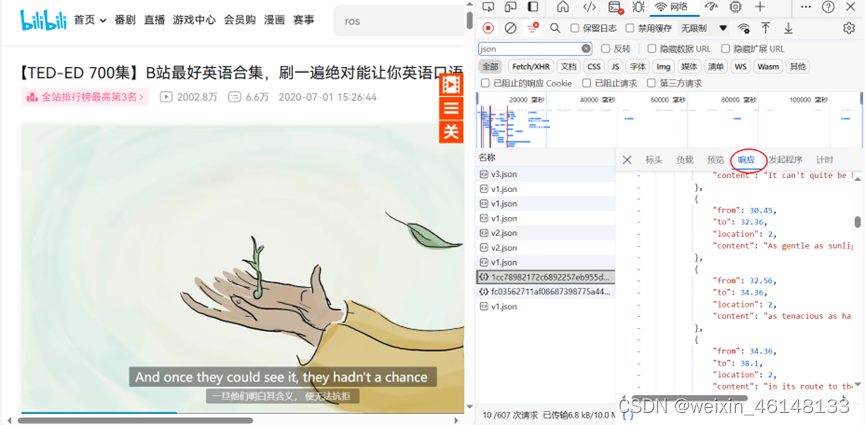Open the DevTools welcome home icon

[563, 7]
